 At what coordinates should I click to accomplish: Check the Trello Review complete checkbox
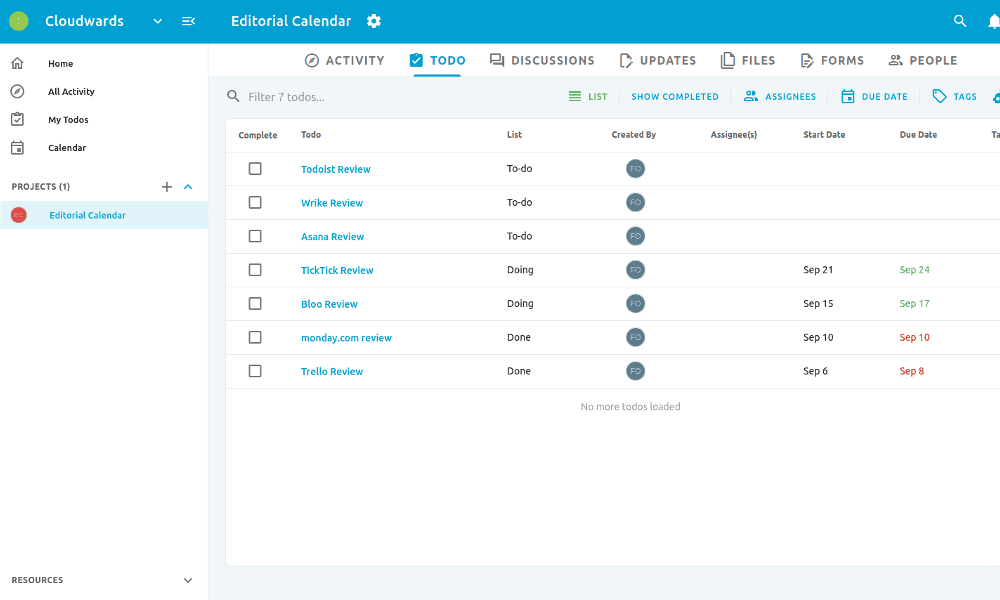click(255, 371)
